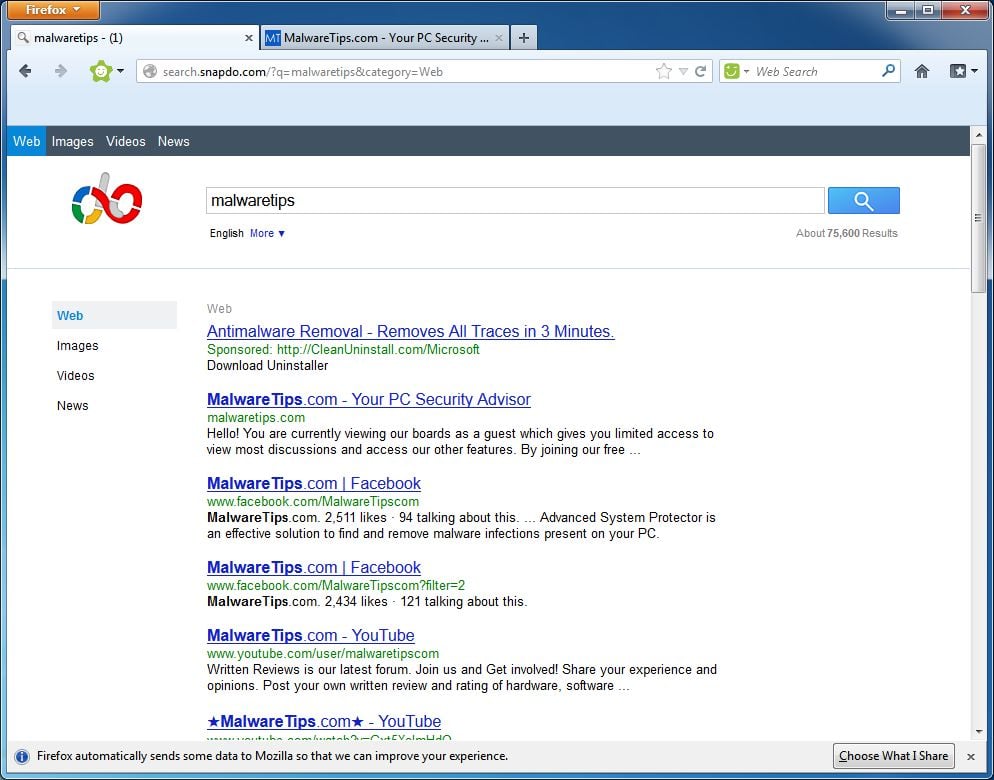
Task: Expand the More language dropdown
Action: (x=267, y=233)
